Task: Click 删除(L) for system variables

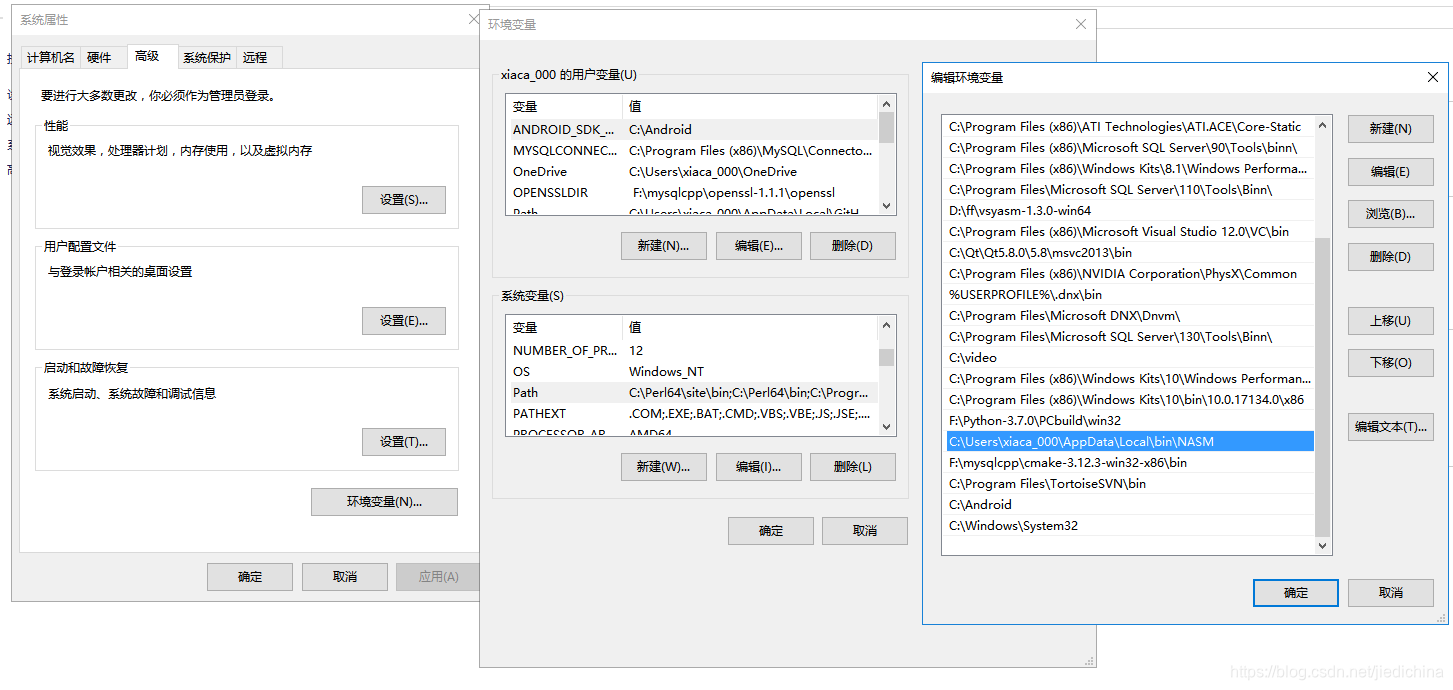Action: [853, 467]
